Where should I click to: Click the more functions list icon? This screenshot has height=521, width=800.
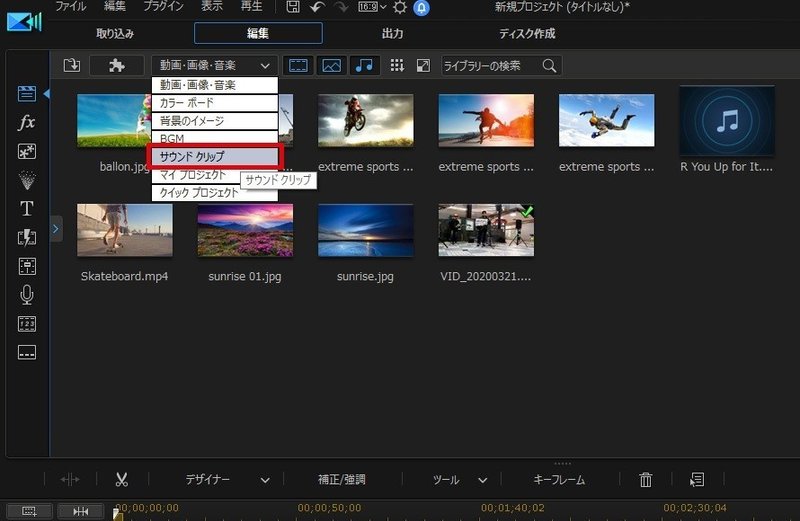coord(697,480)
